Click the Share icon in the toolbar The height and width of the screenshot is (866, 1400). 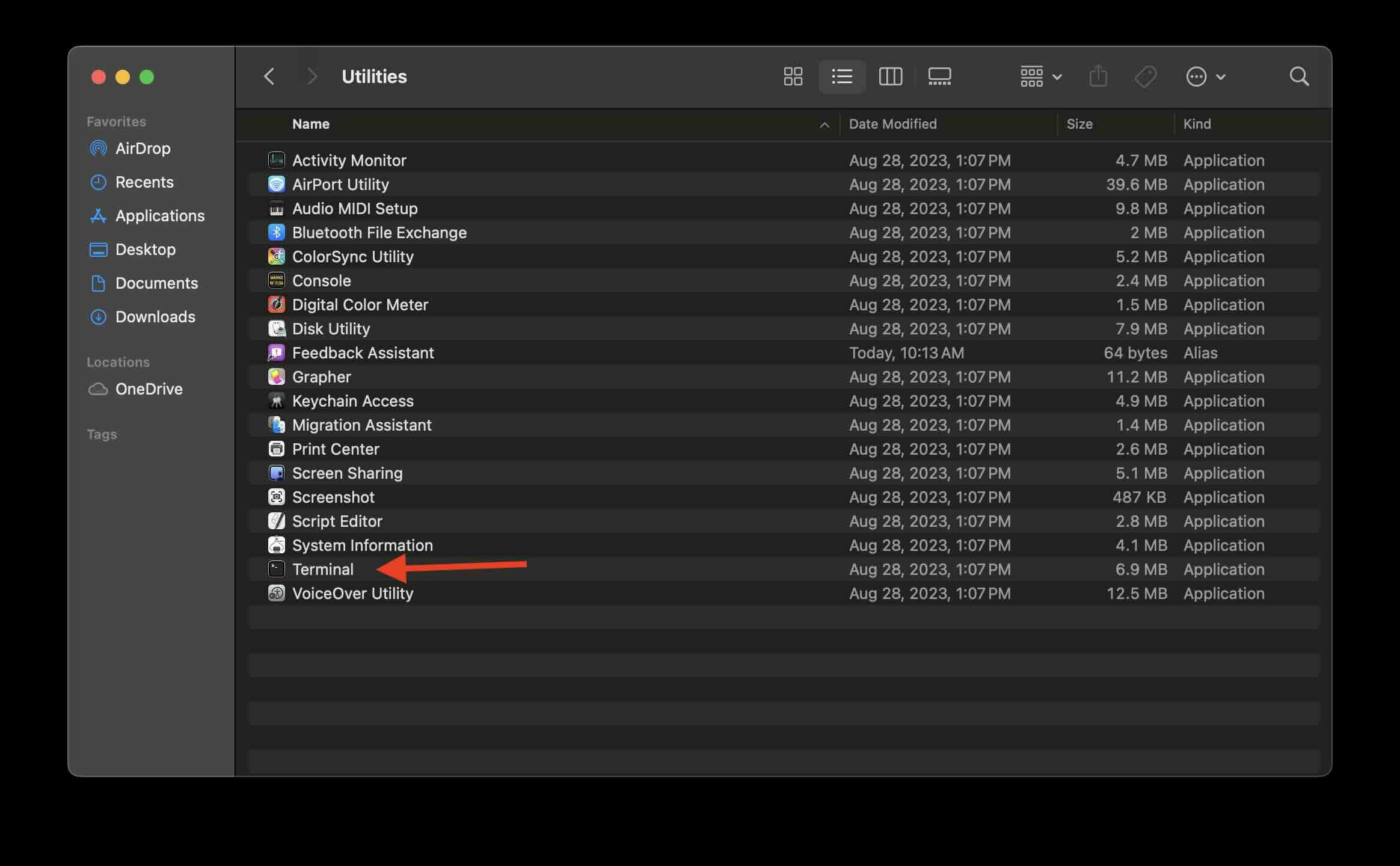(x=1099, y=76)
